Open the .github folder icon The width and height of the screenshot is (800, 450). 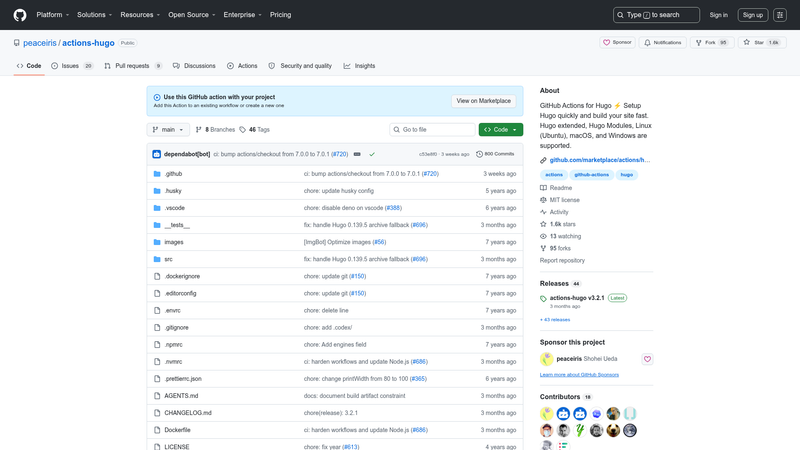tap(157, 174)
